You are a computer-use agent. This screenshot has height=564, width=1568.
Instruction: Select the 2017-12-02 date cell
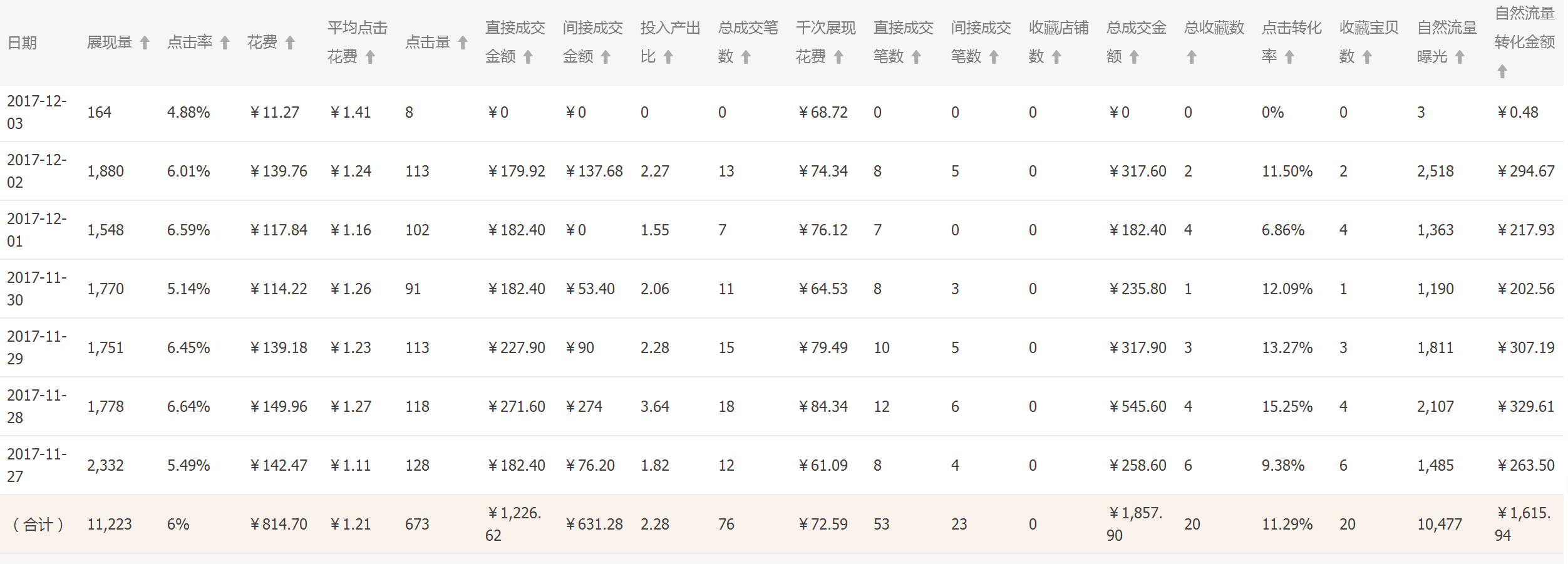37,171
